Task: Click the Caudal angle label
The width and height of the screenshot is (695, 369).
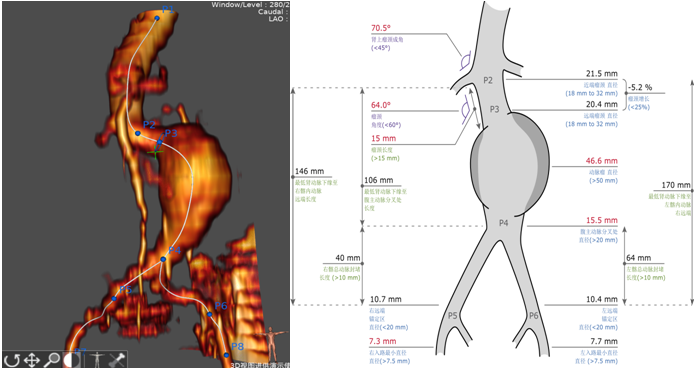Action: coord(272,12)
